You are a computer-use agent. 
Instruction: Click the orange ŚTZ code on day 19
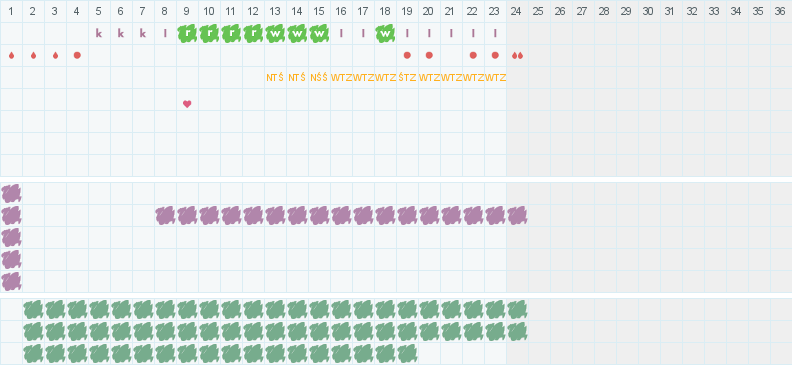[x=407, y=78]
